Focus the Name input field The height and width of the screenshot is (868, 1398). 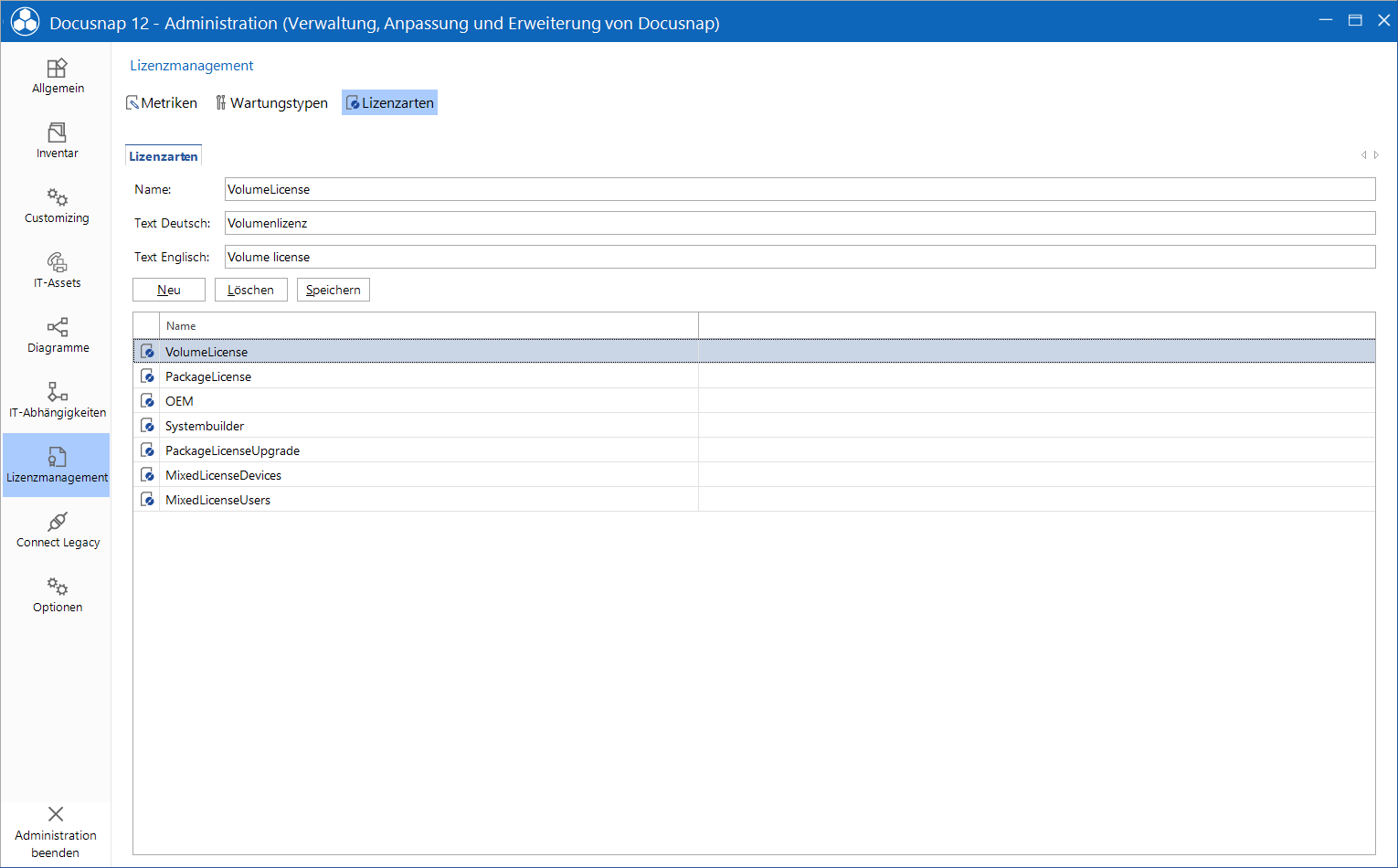800,189
